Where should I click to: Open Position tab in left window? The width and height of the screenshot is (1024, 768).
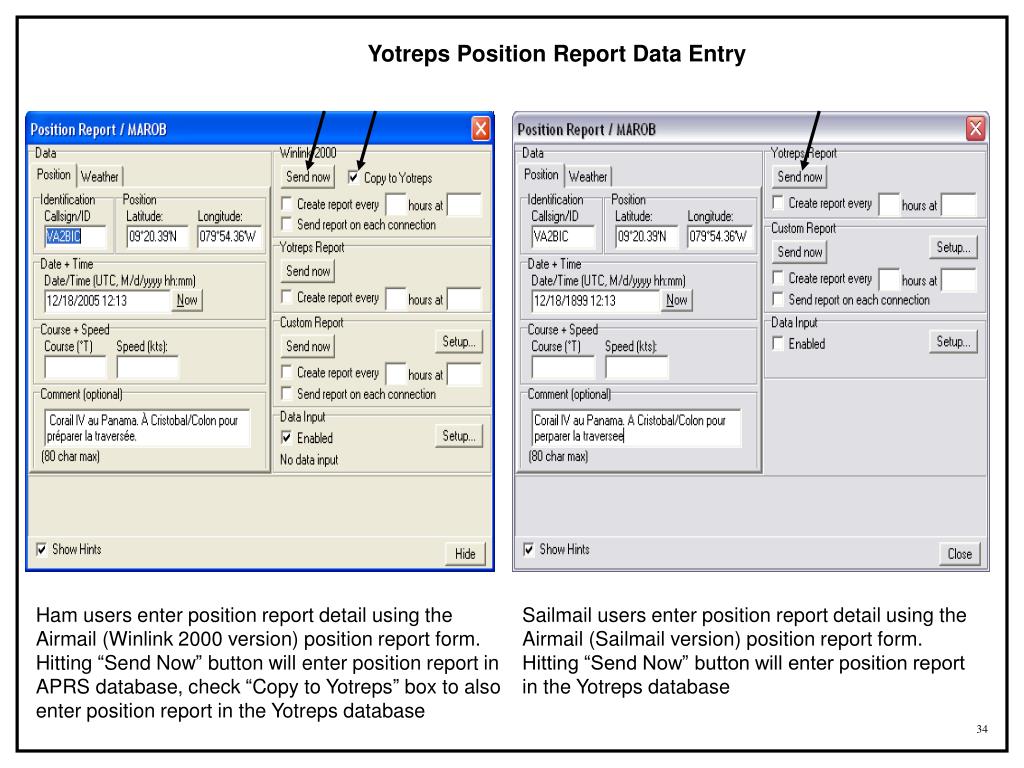coord(54,175)
